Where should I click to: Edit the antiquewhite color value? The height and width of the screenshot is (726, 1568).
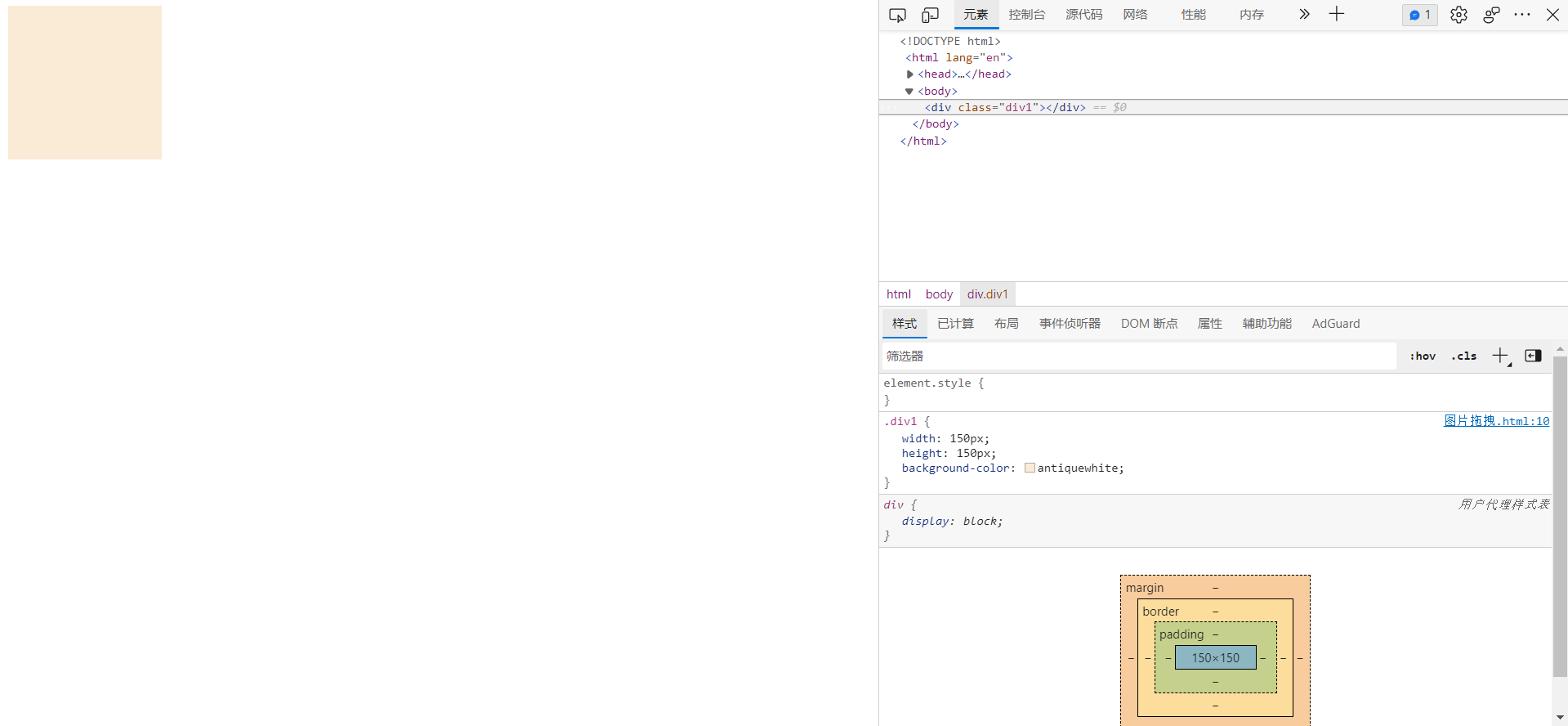click(1078, 468)
